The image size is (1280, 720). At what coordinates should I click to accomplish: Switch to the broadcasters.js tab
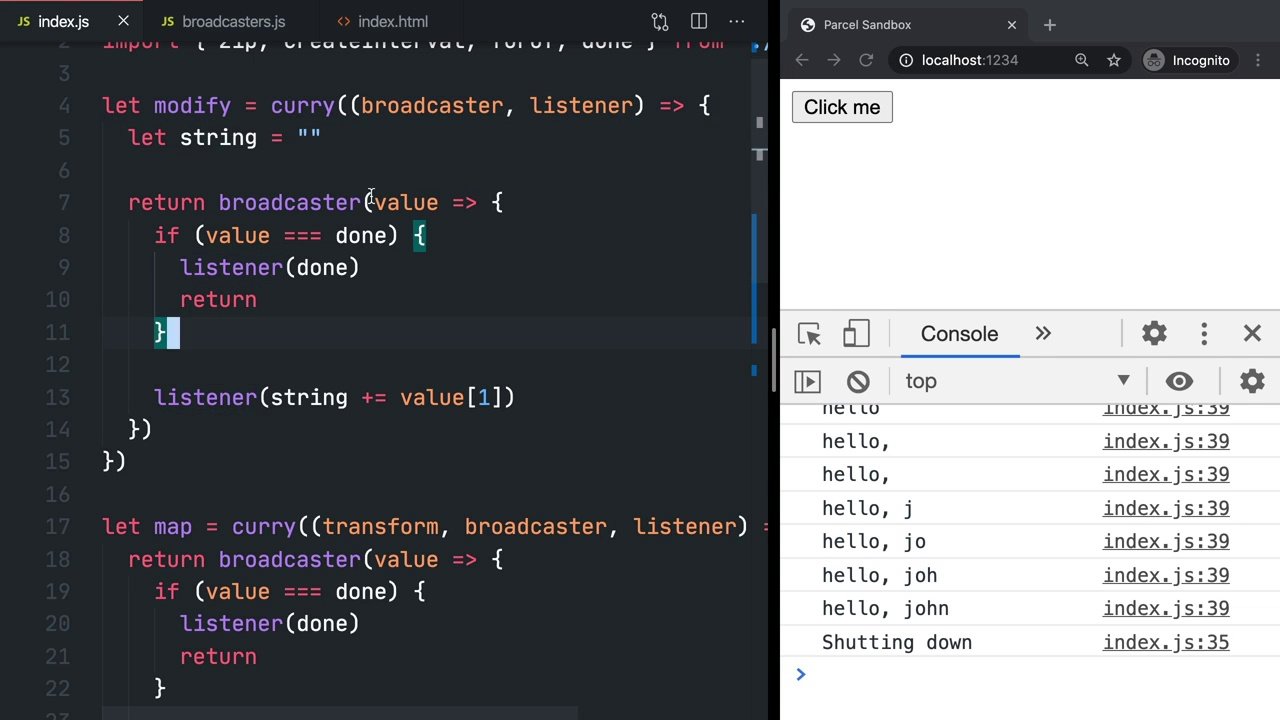(233, 21)
